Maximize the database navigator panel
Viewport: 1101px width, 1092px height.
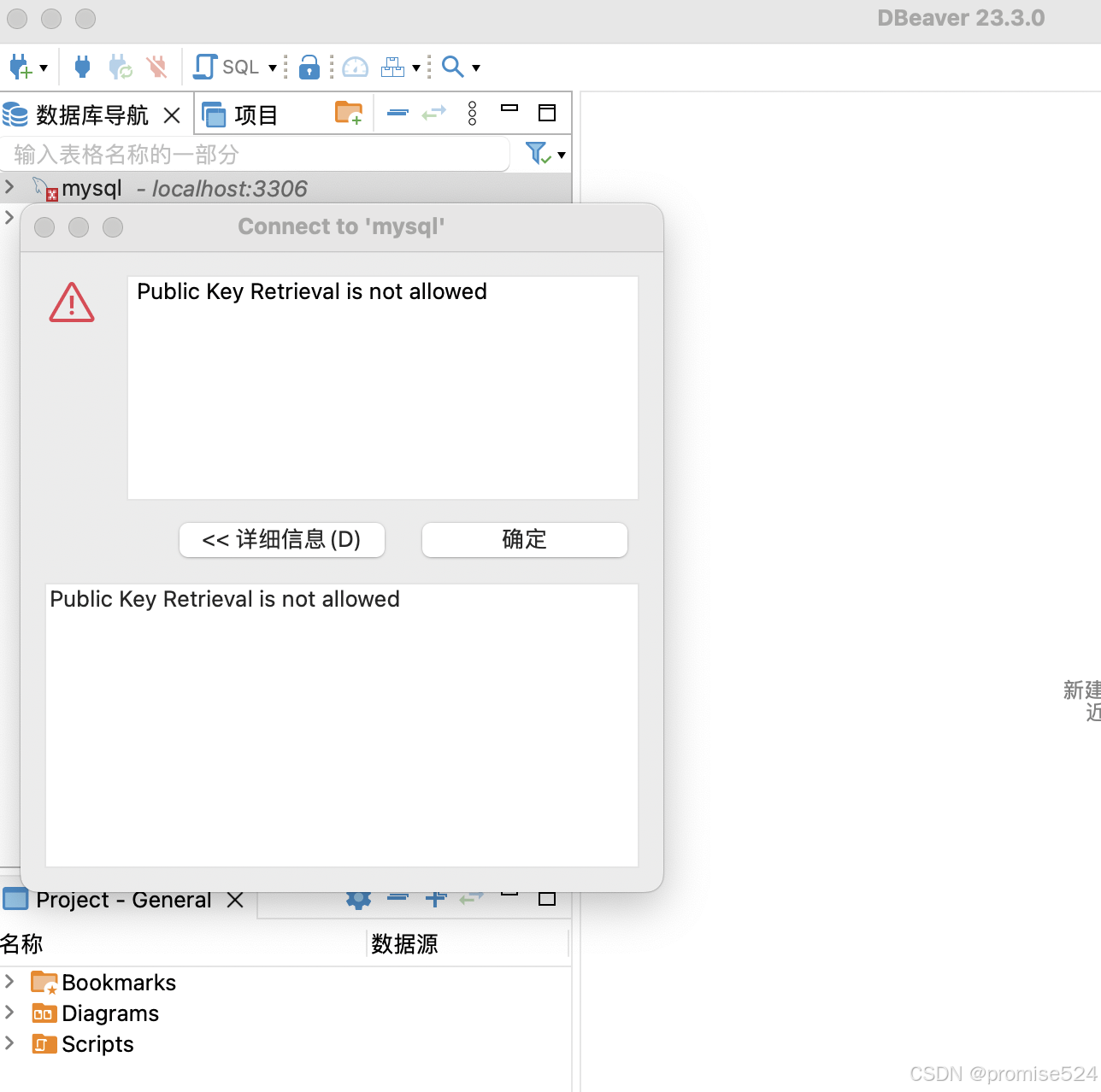[x=547, y=113]
